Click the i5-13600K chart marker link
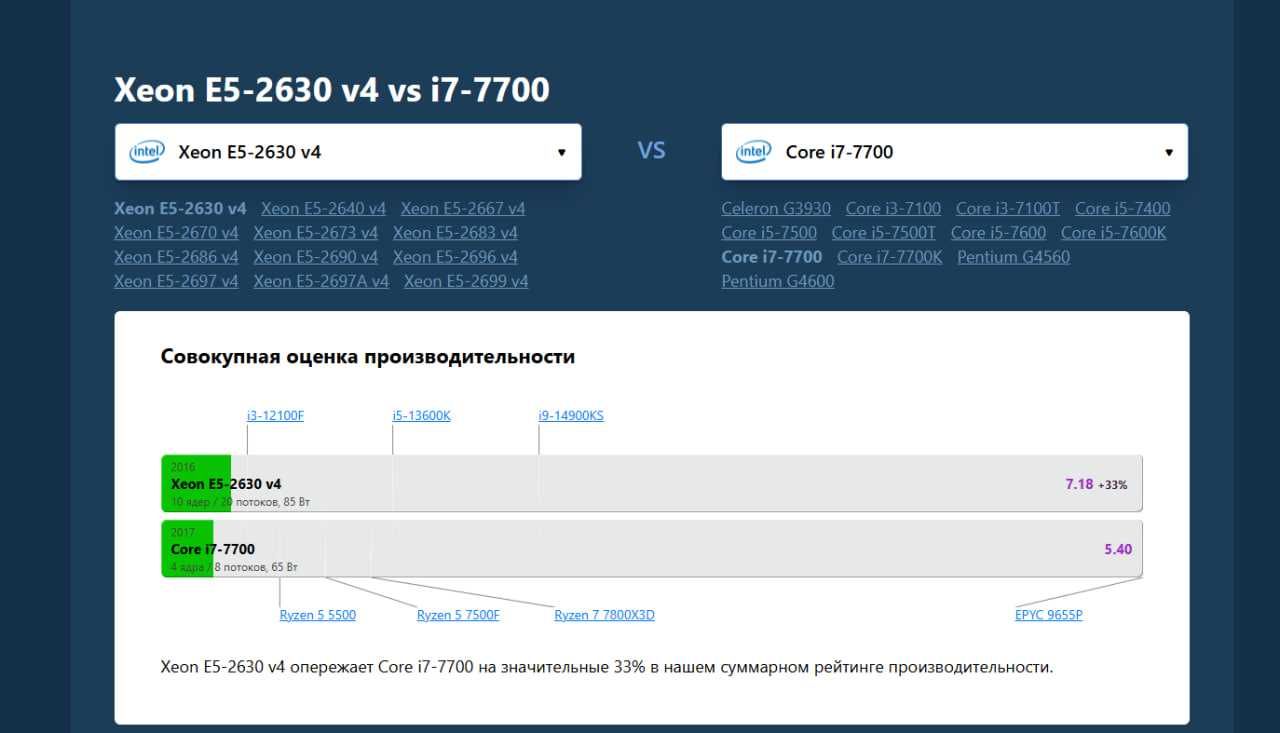Screen dimensions: 1280x733 (421, 415)
